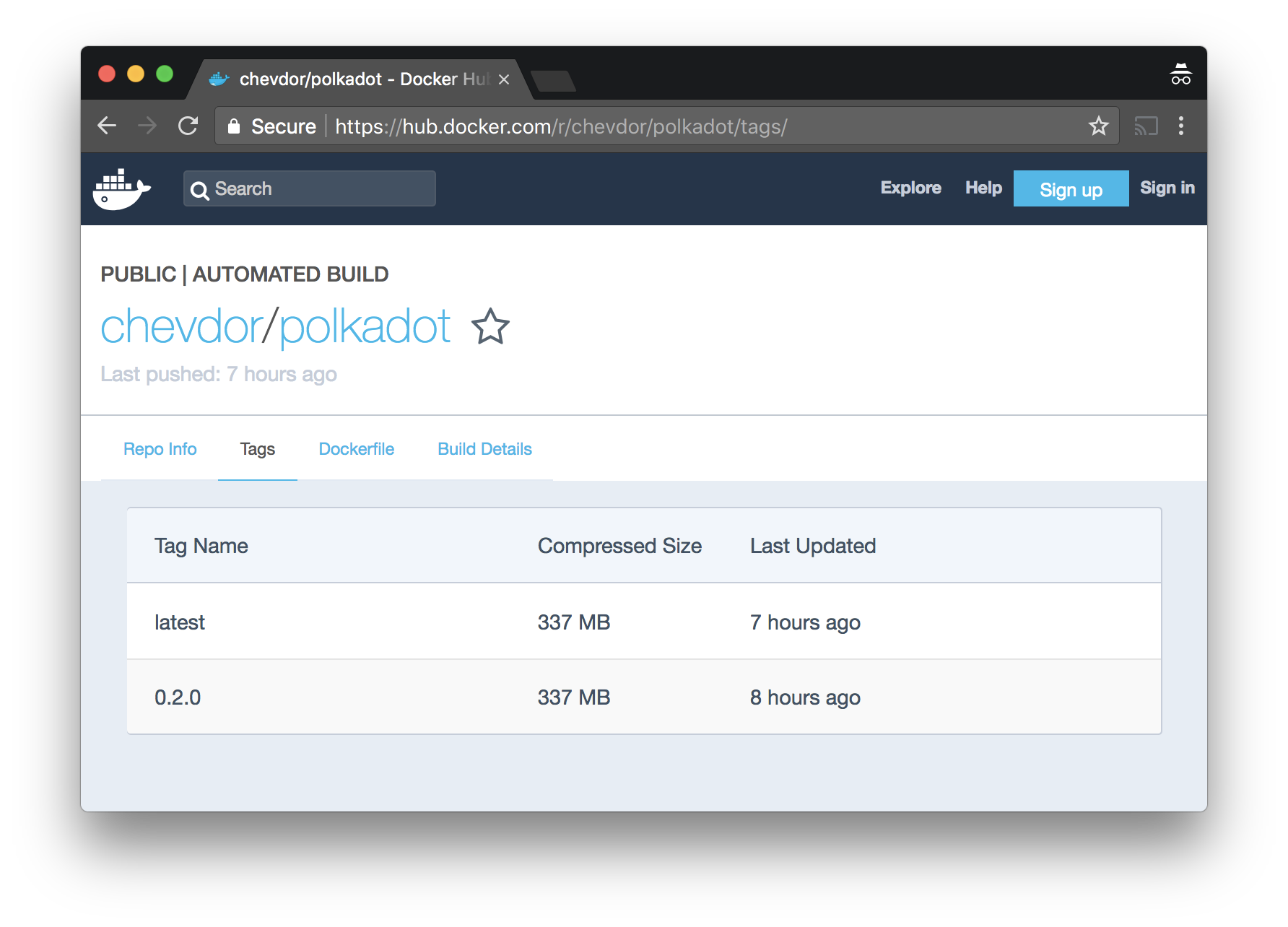Click the green fullscreen window button
The width and height of the screenshot is (1288, 927).
tap(165, 74)
